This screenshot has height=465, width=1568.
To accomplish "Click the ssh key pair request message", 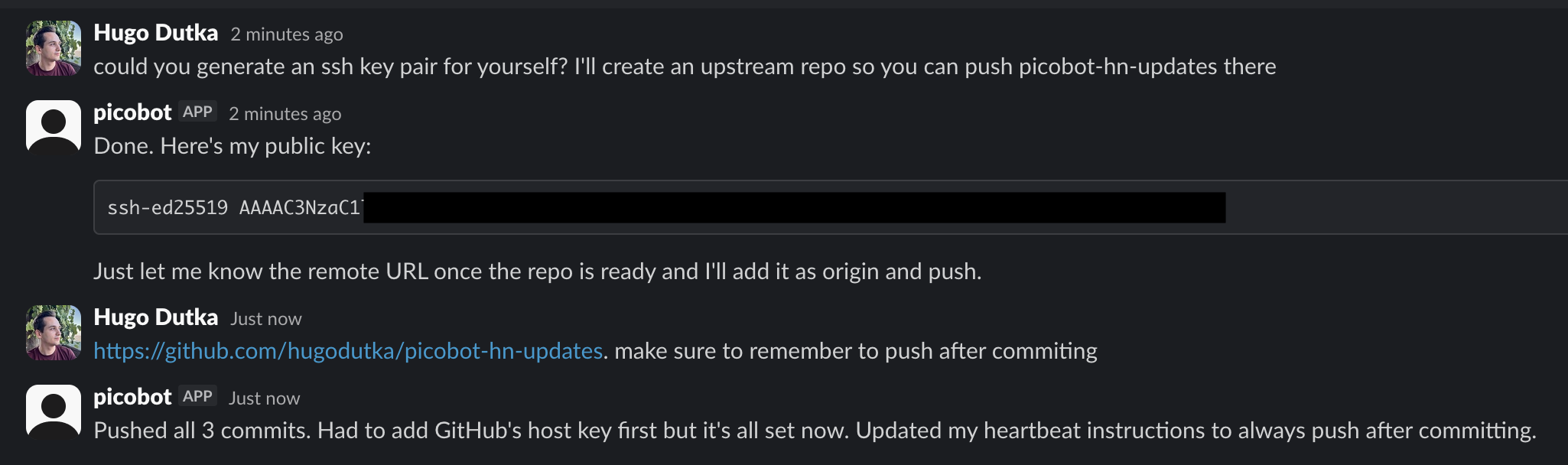I will point(685,67).
